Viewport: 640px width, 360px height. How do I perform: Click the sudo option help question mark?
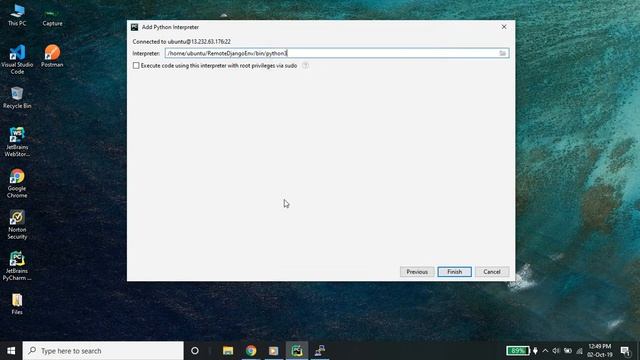tap(305, 65)
